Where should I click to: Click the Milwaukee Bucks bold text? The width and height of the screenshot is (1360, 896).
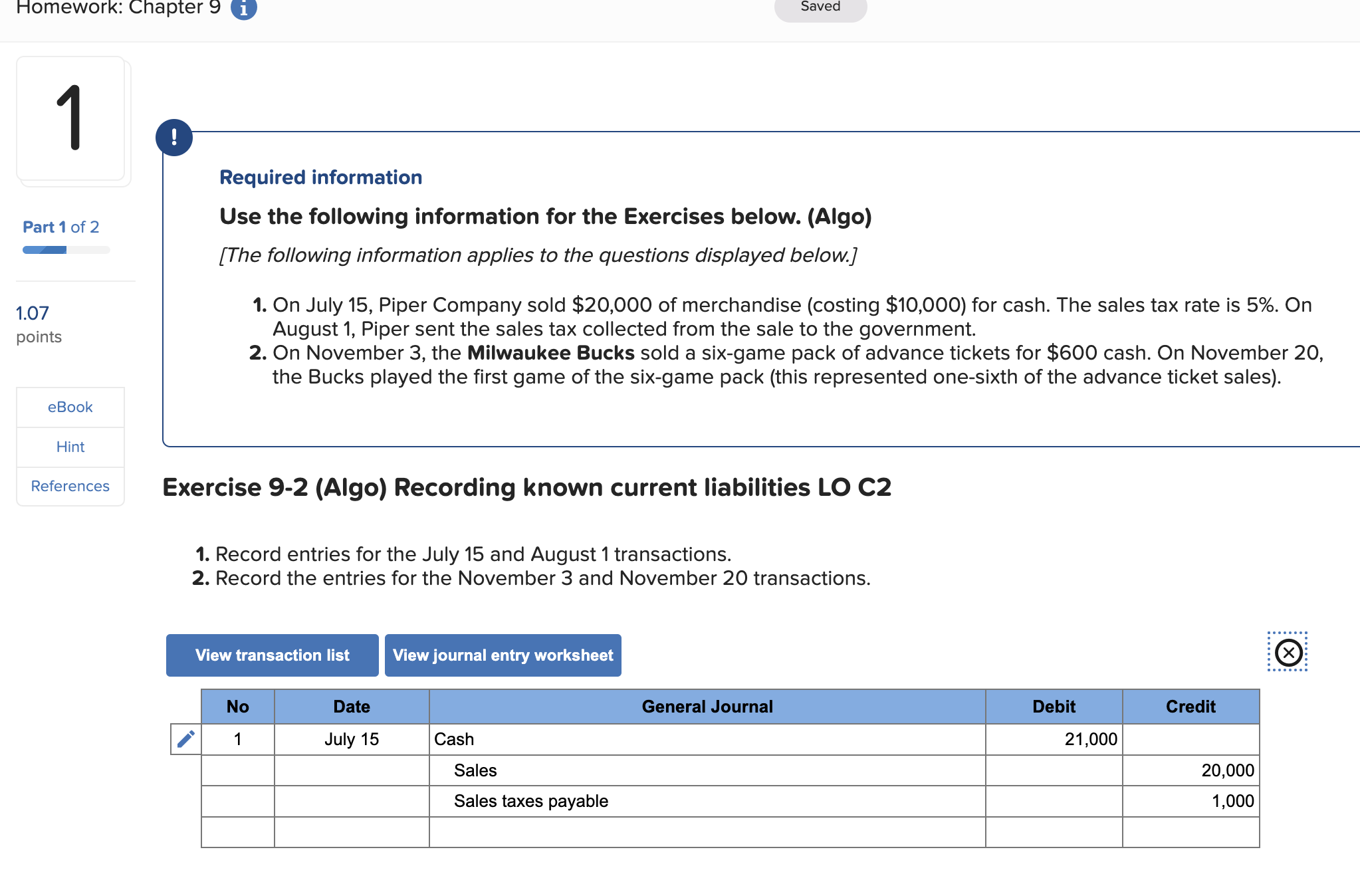click(x=551, y=353)
